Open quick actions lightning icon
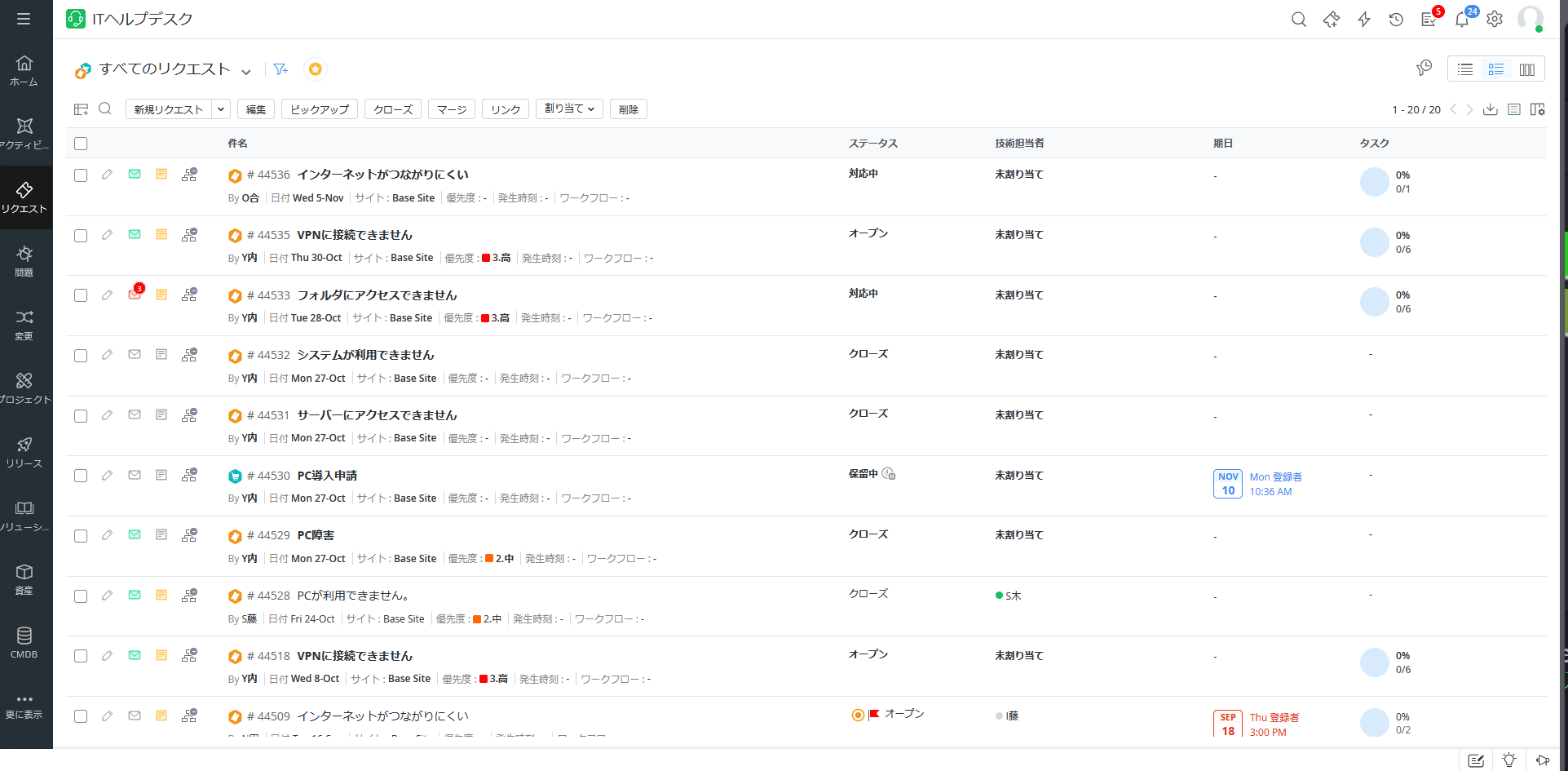The image size is (1568, 771). 1364,20
